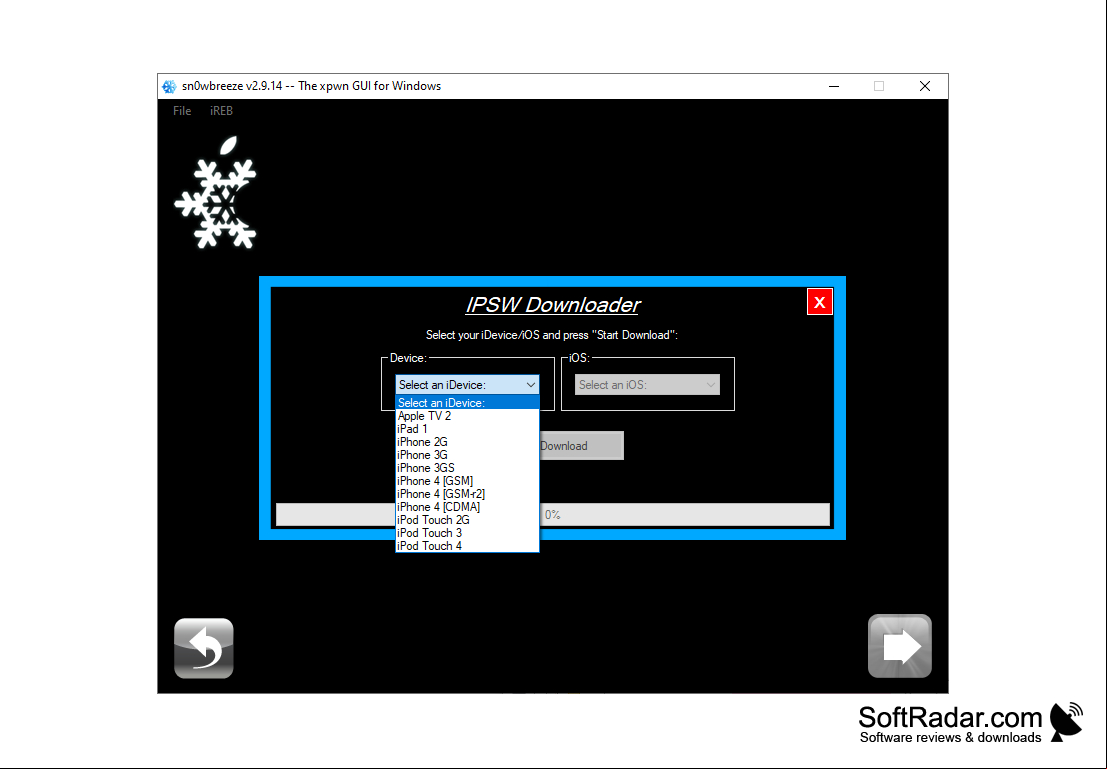Pick iPhone 2G in the dropdown
The image size is (1107, 769).
pyautogui.click(x=467, y=442)
